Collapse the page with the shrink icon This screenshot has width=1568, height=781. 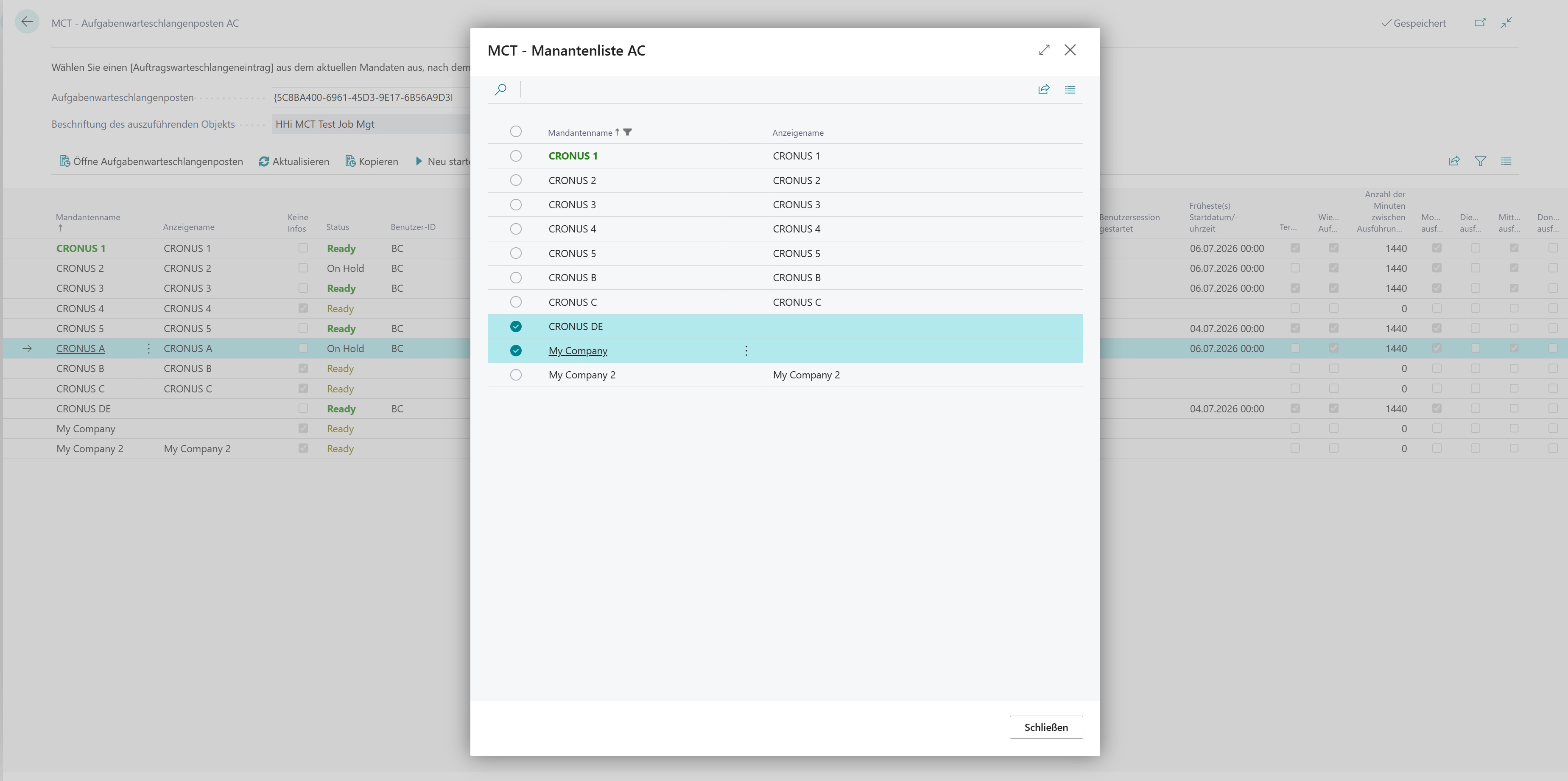click(1507, 22)
